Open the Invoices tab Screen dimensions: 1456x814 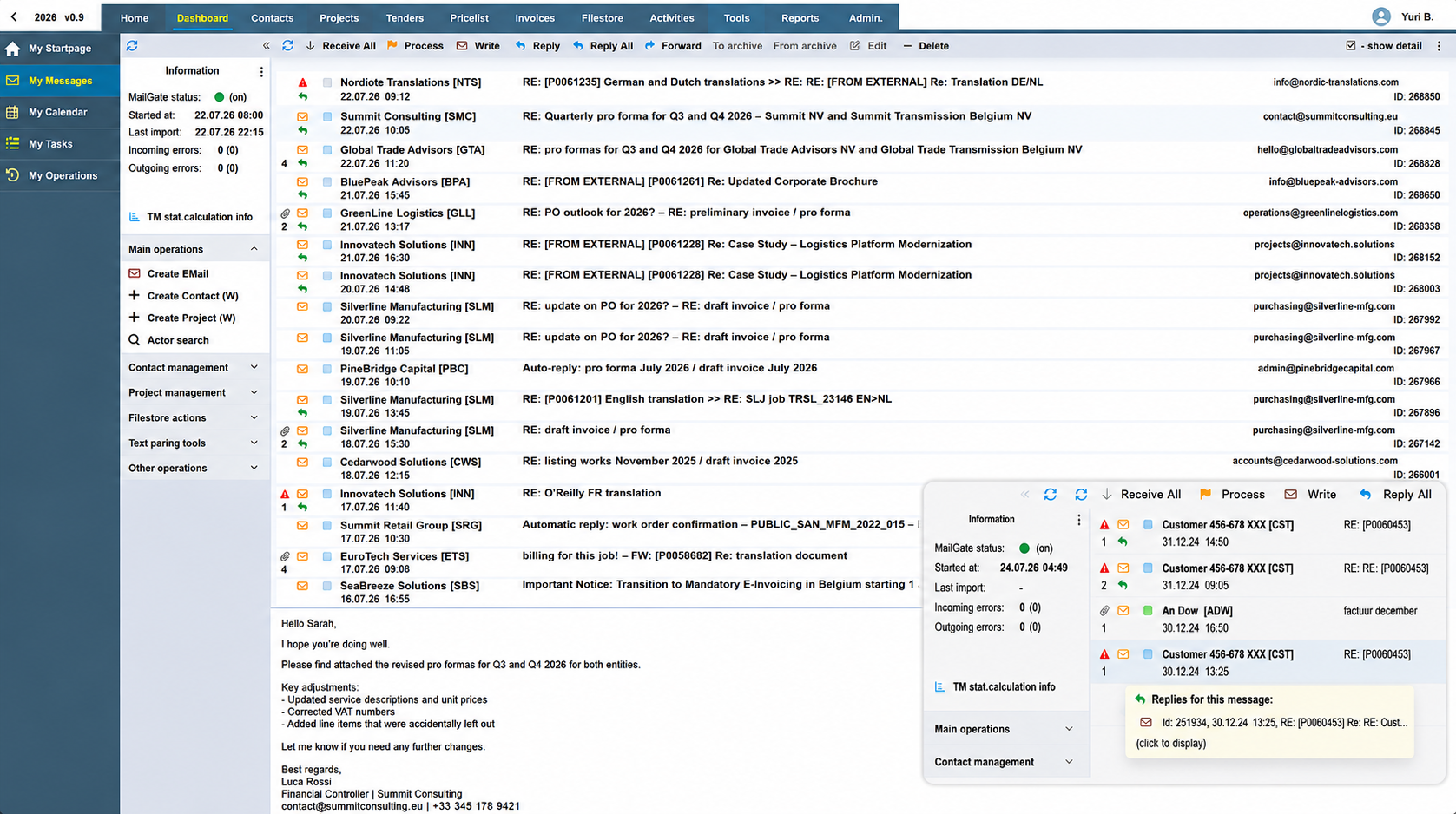[535, 17]
